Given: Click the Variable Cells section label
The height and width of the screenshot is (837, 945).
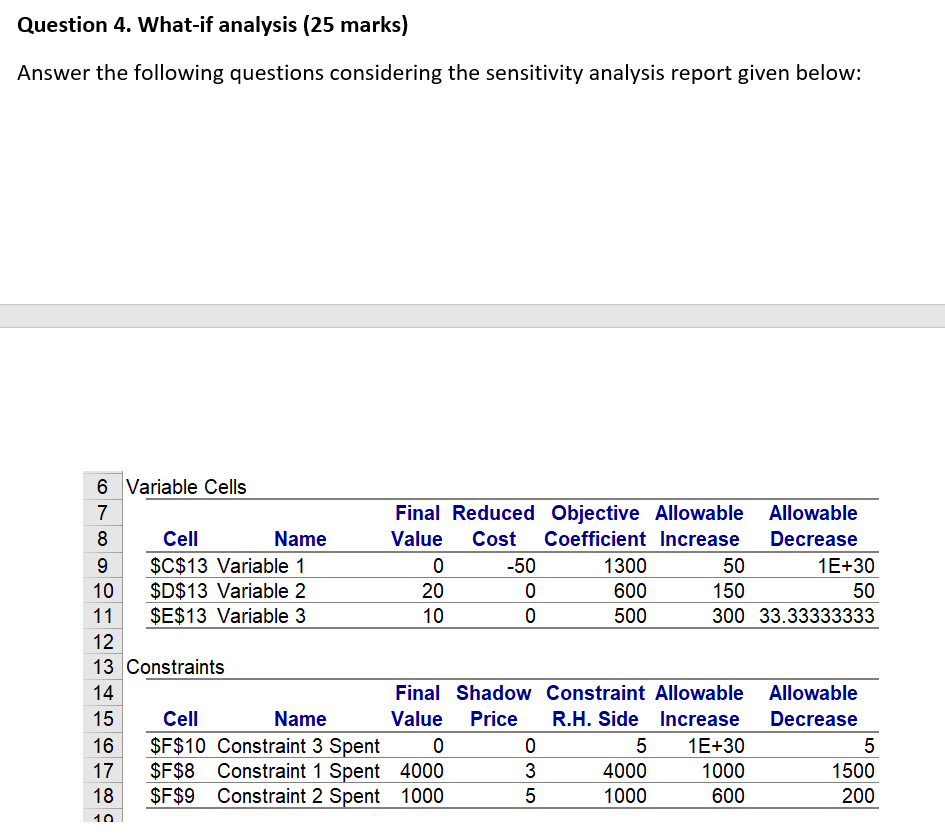Looking at the screenshot, I should click(186, 487).
